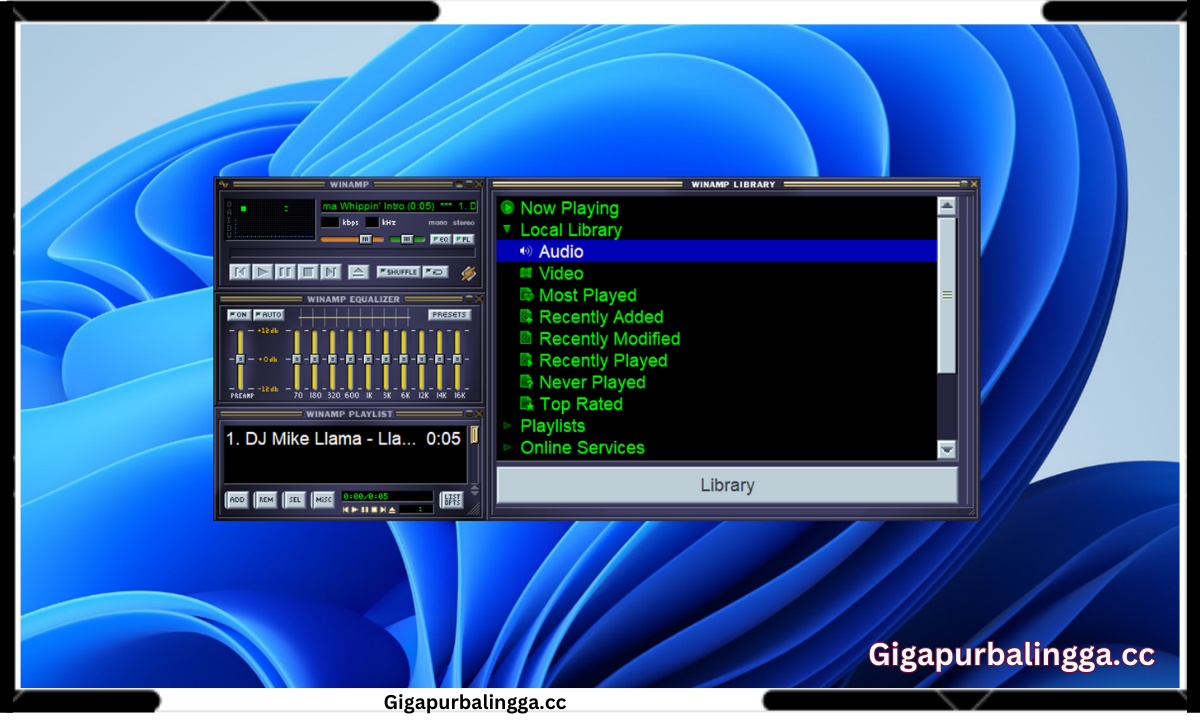Toggle the Repeat button
Image resolution: width=1200 pixels, height=720 pixels.
click(x=436, y=272)
